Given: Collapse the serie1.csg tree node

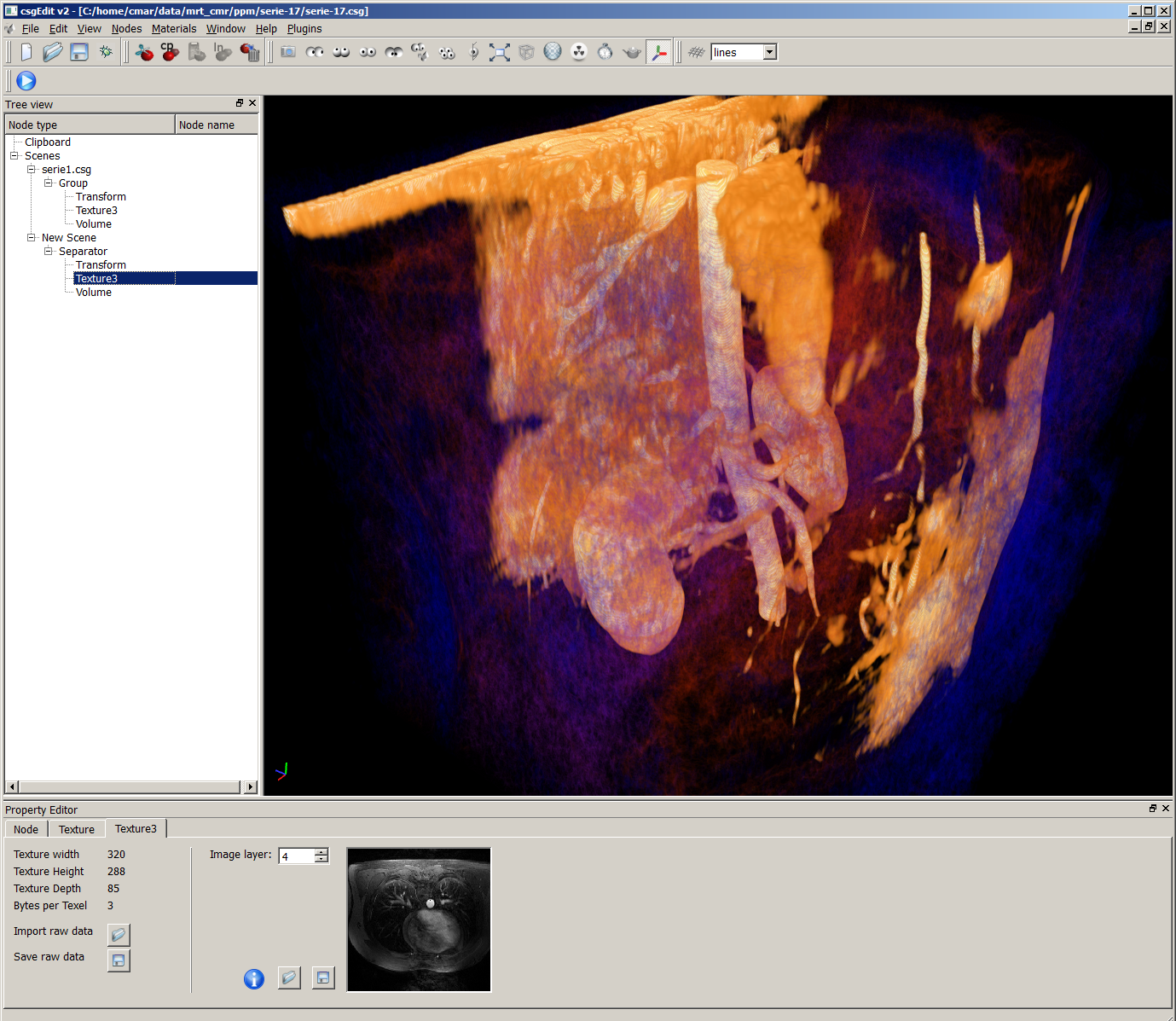Looking at the screenshot, I should pyautogui.click(x=32, y=170).
